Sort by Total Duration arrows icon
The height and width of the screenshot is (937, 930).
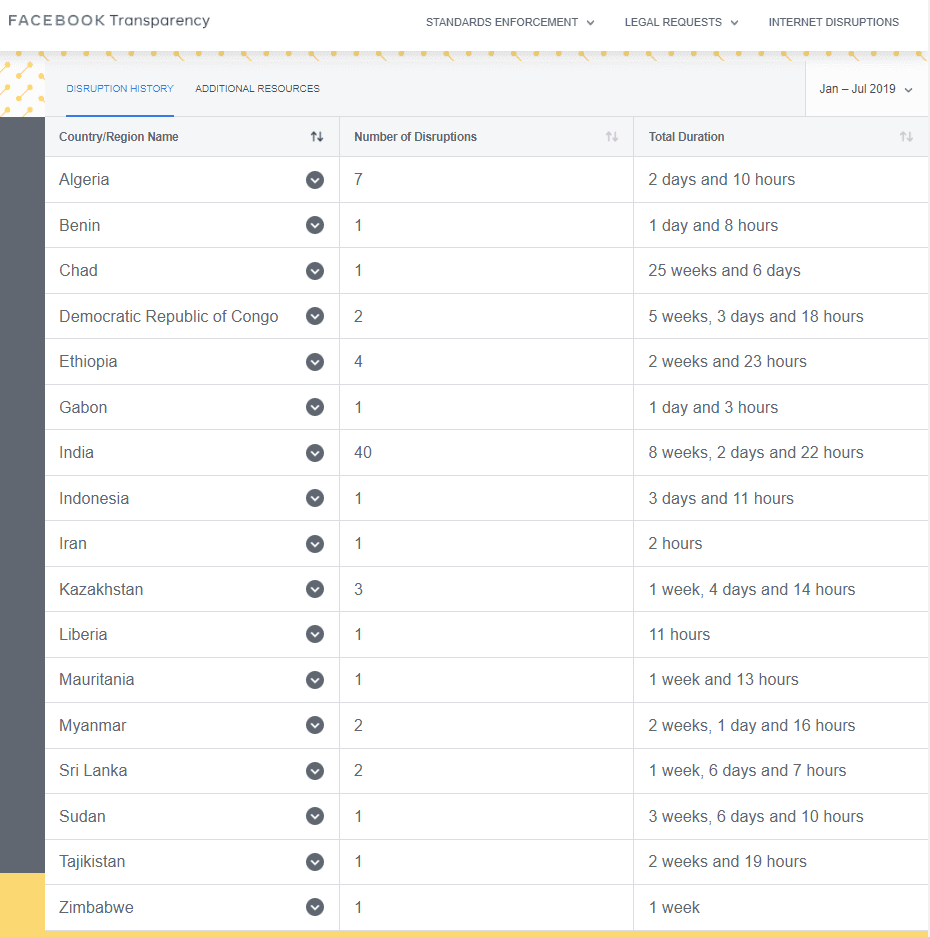tap(906, 137)
